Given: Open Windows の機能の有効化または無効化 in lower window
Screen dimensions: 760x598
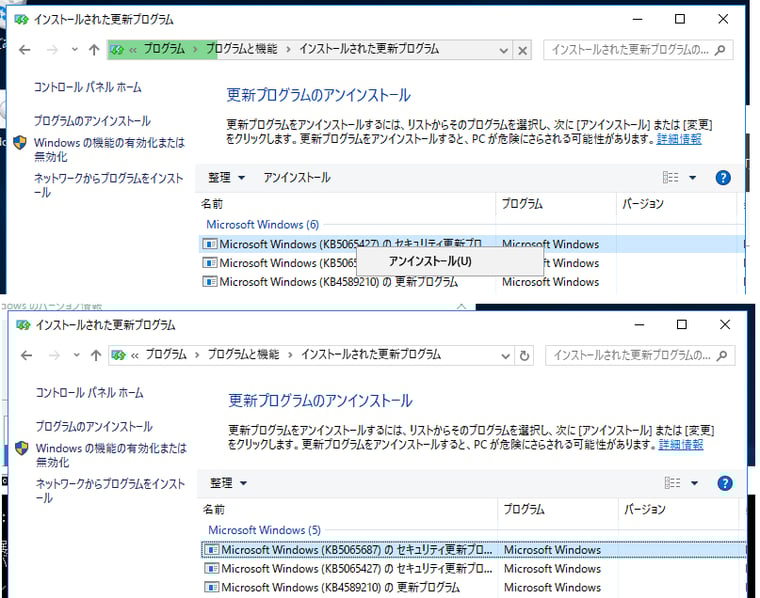Looking at the screenshot, I should coord(111,455).
